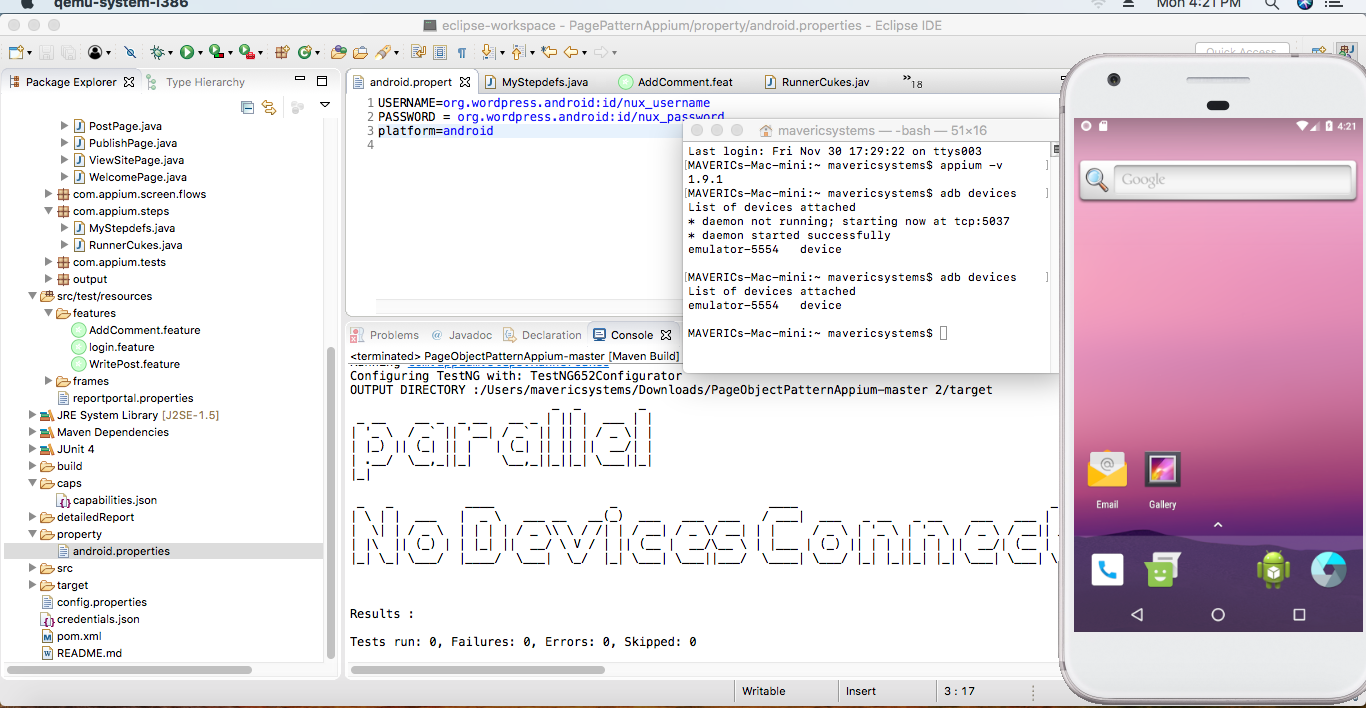Click the Search flashlight toolbar icon
Image resolution: width=1366 pixels, height=708 pixels.
point(384,52)
